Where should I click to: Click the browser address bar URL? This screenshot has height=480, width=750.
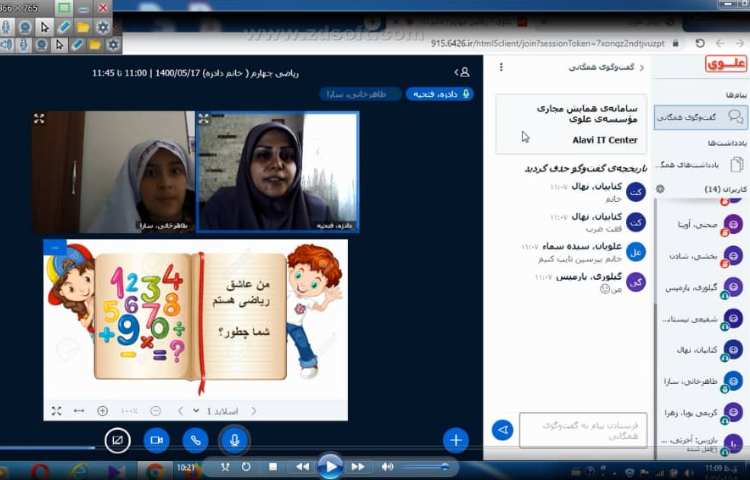click(547, 43)
